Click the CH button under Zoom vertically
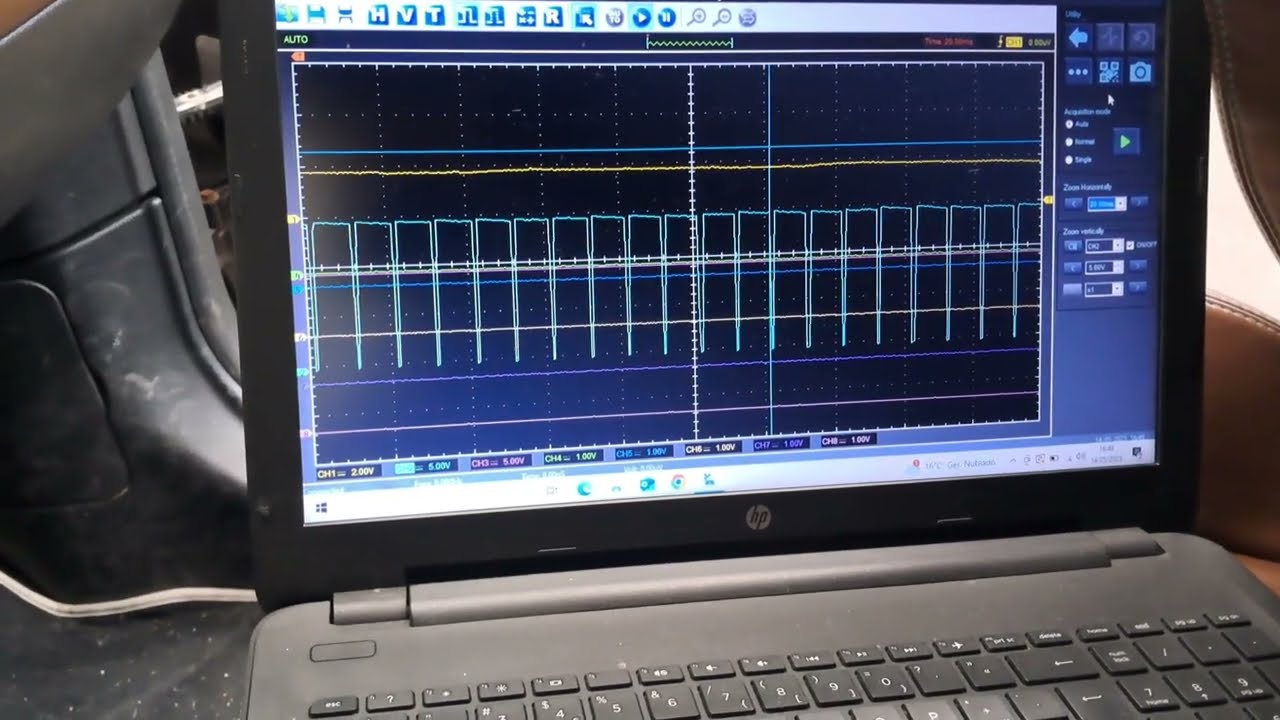The width and height of the screenshot is (1280, 720). pos(1073,246)
